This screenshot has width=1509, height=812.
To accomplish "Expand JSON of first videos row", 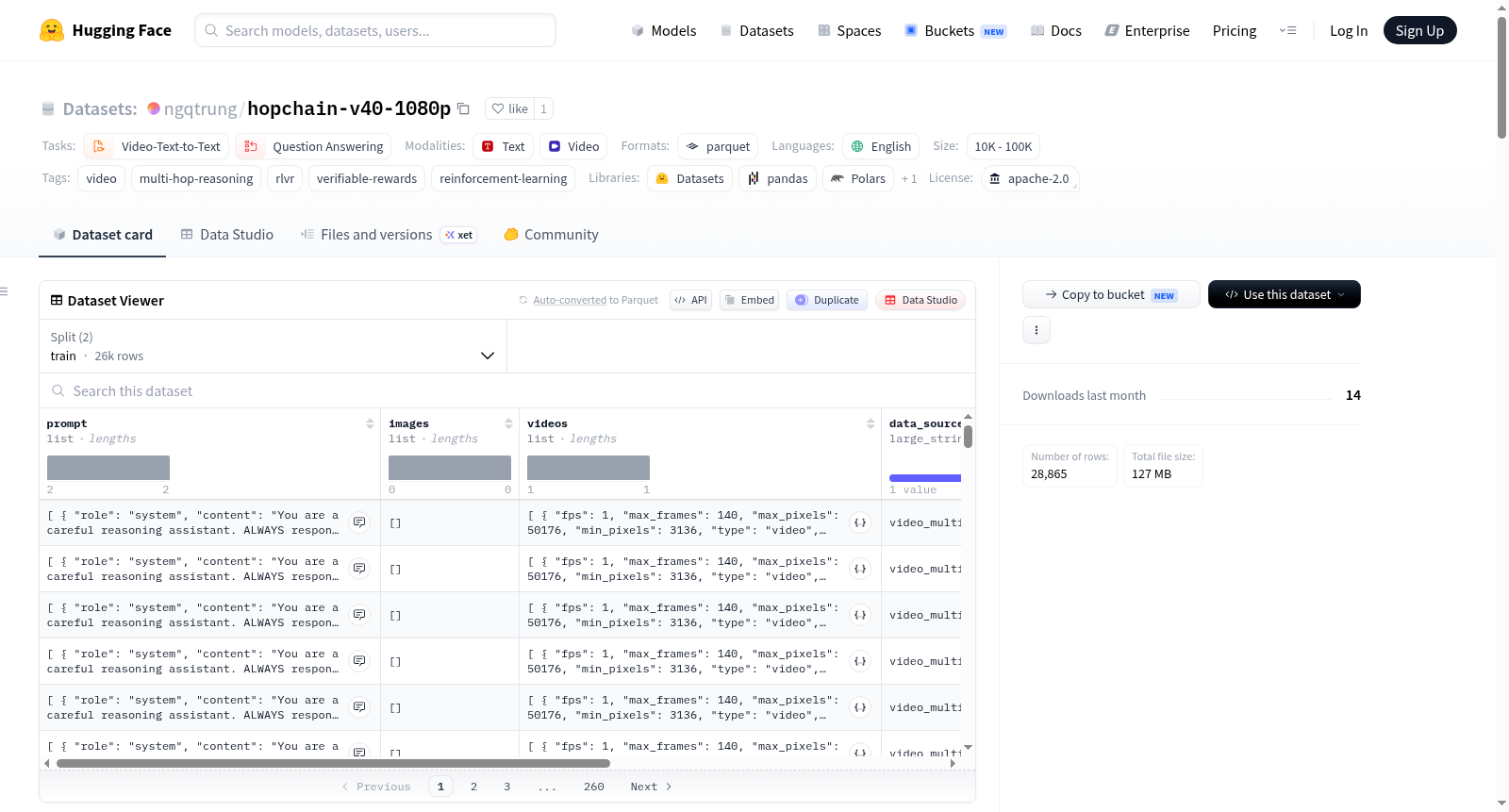I will [x=860, y=522].
